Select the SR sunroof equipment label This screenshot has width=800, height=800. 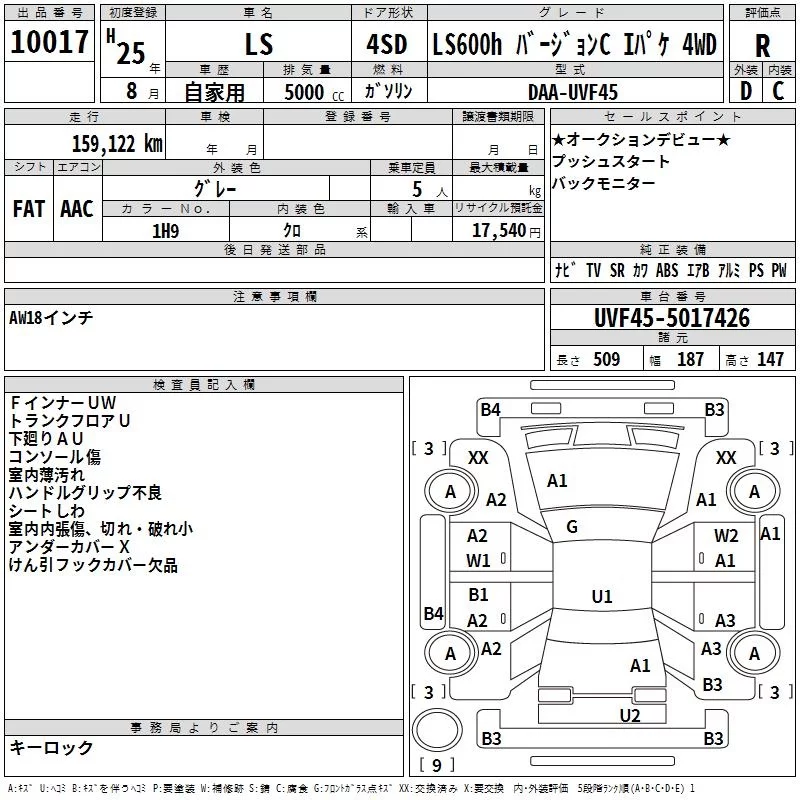pyautogui.click(x=617, y=271)
